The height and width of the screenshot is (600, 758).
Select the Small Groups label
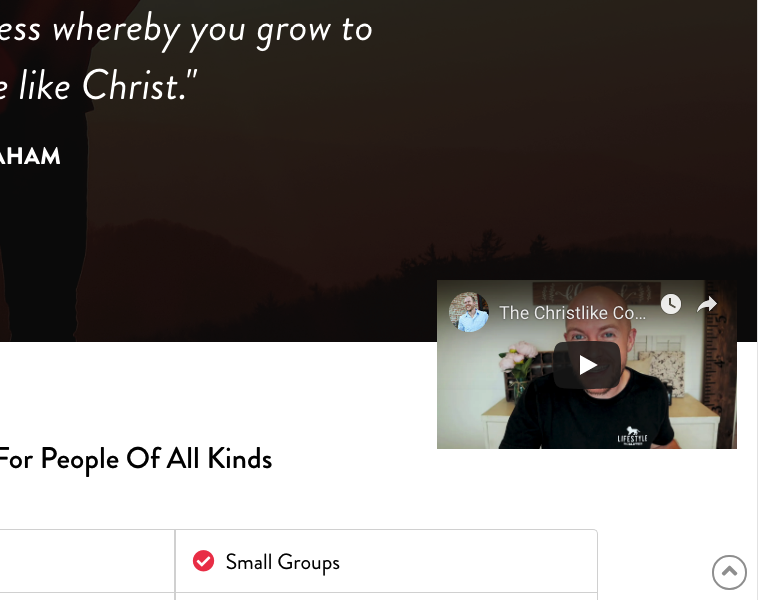point(283,562)
